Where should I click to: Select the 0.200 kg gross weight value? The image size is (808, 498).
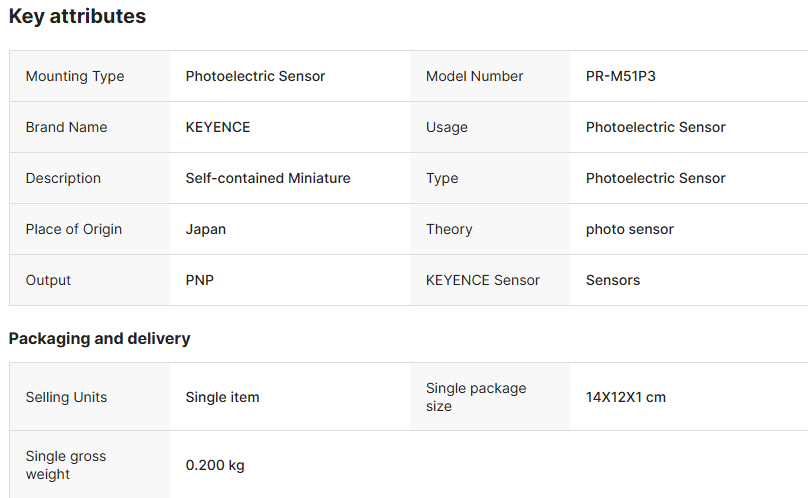click(x=215, y=465)
